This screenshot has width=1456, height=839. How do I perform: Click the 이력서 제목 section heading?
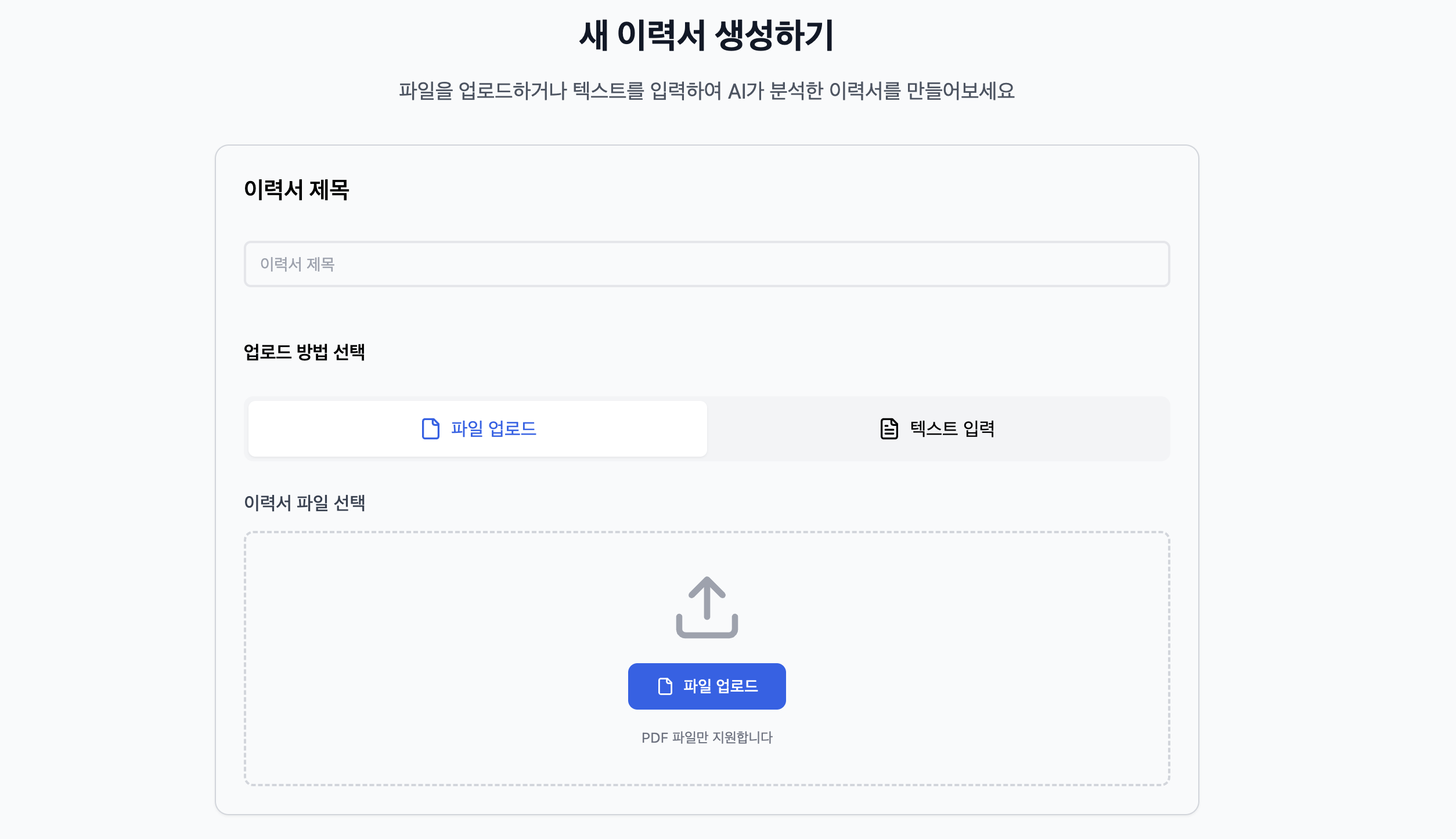coord(296,190)
